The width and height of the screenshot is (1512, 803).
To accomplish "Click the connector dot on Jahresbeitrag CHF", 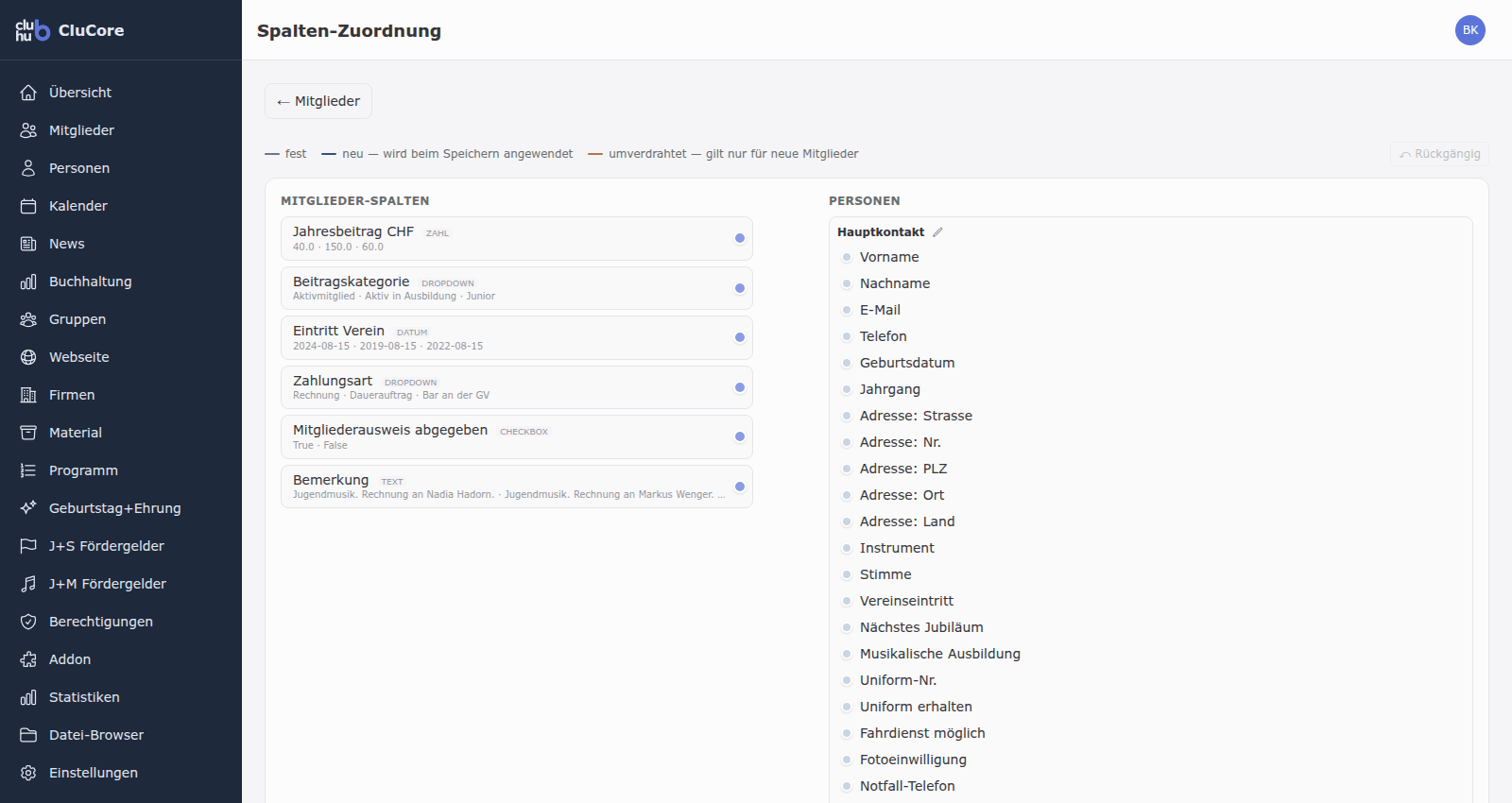I will click(x=740, y=238).
